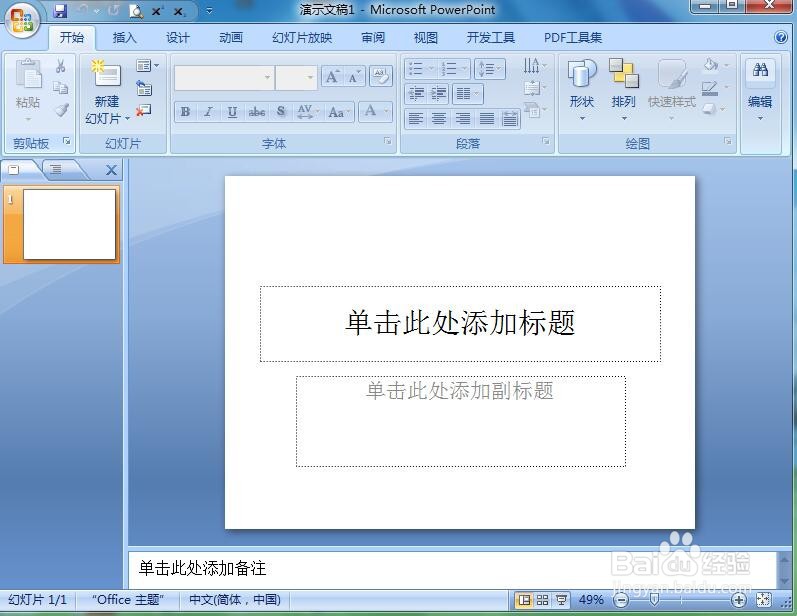The width and height of the screenshot is (797, 616).
Task: Customize Quick Access Toolbar arrow
Action: click(x=209, y=10)
